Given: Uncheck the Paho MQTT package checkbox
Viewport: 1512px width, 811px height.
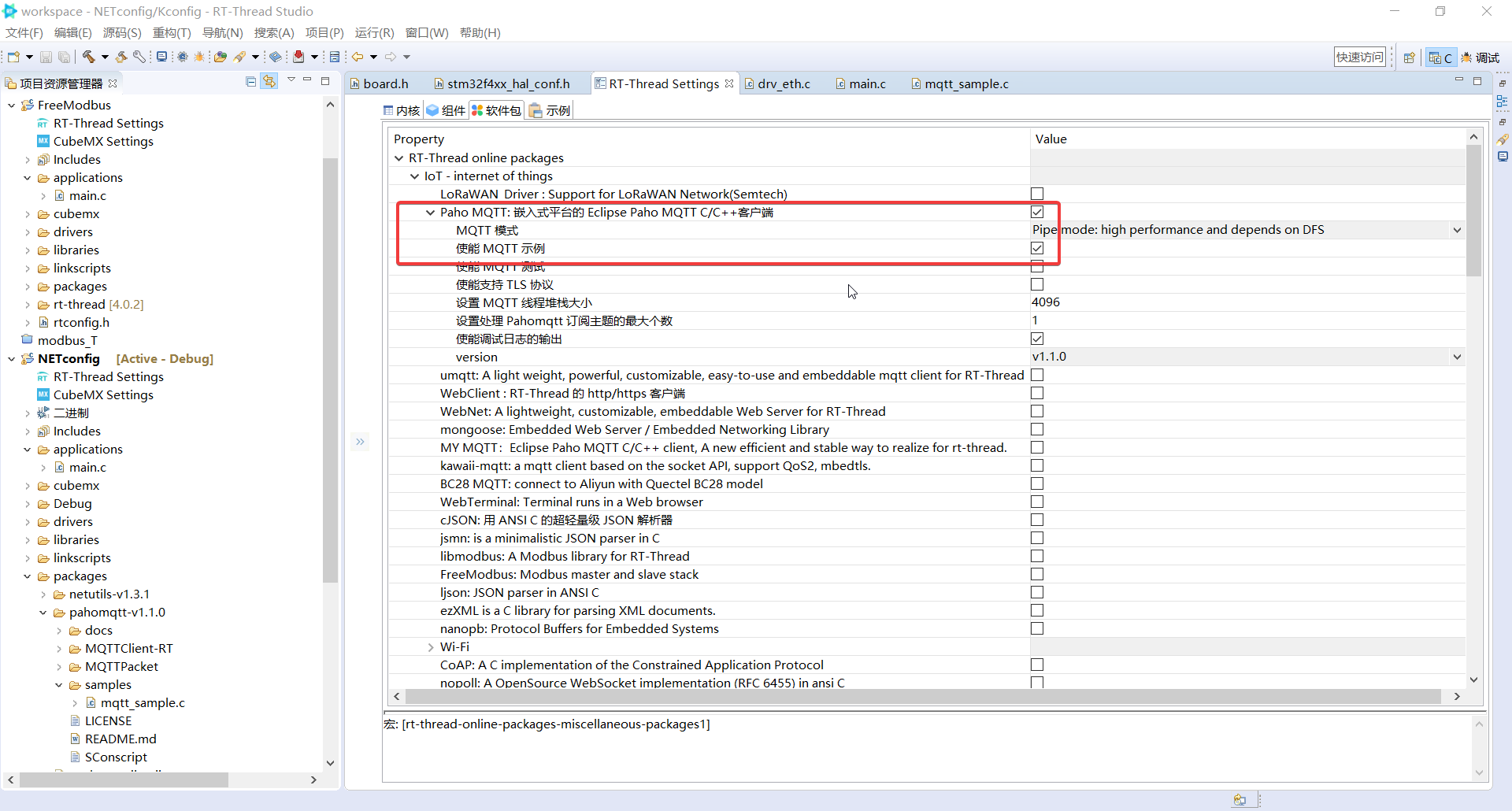Looking at the screenshot, I should pyautogui.click(x=1037, y=212).
